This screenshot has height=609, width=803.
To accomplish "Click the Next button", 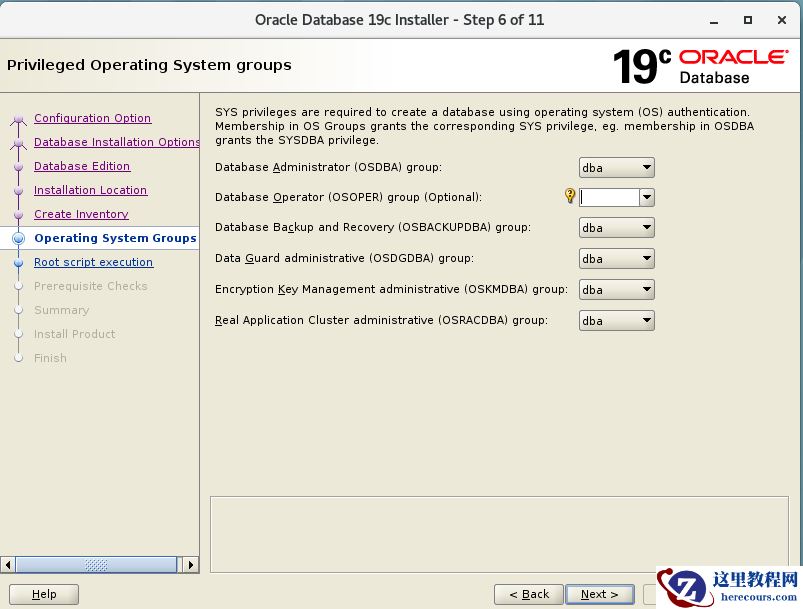I will coord(600,594).
